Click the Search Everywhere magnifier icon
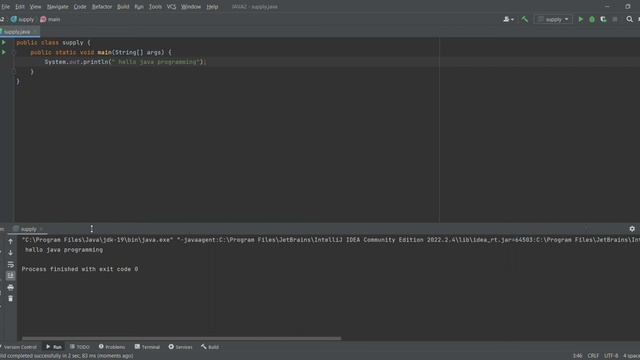Image resolution: width=640 pixels, height=360 pixels. (x=629, y=19)
